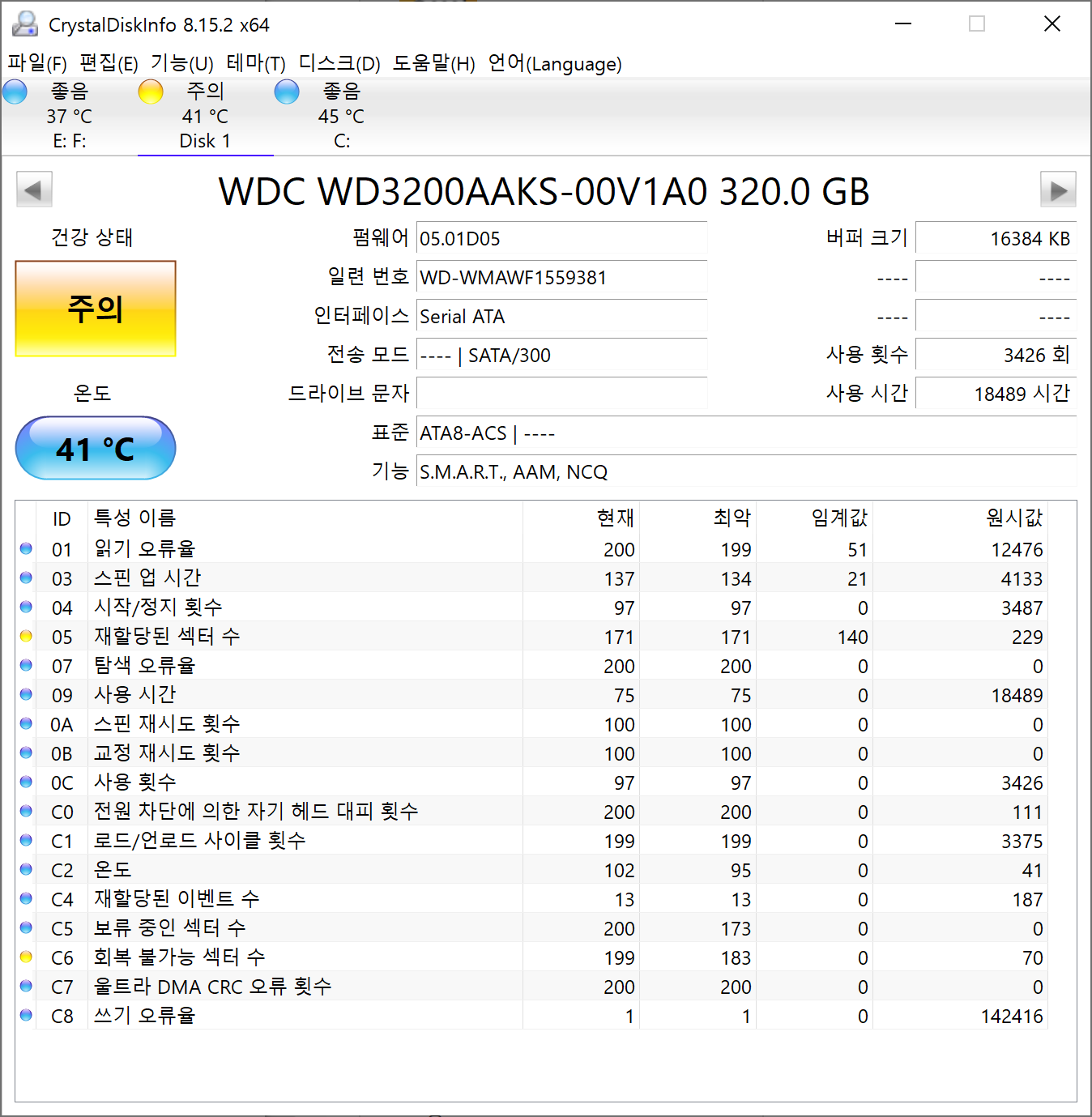Switch to the E: F: disk tab
1092x1117 pixels.
[x=70, y=116]
